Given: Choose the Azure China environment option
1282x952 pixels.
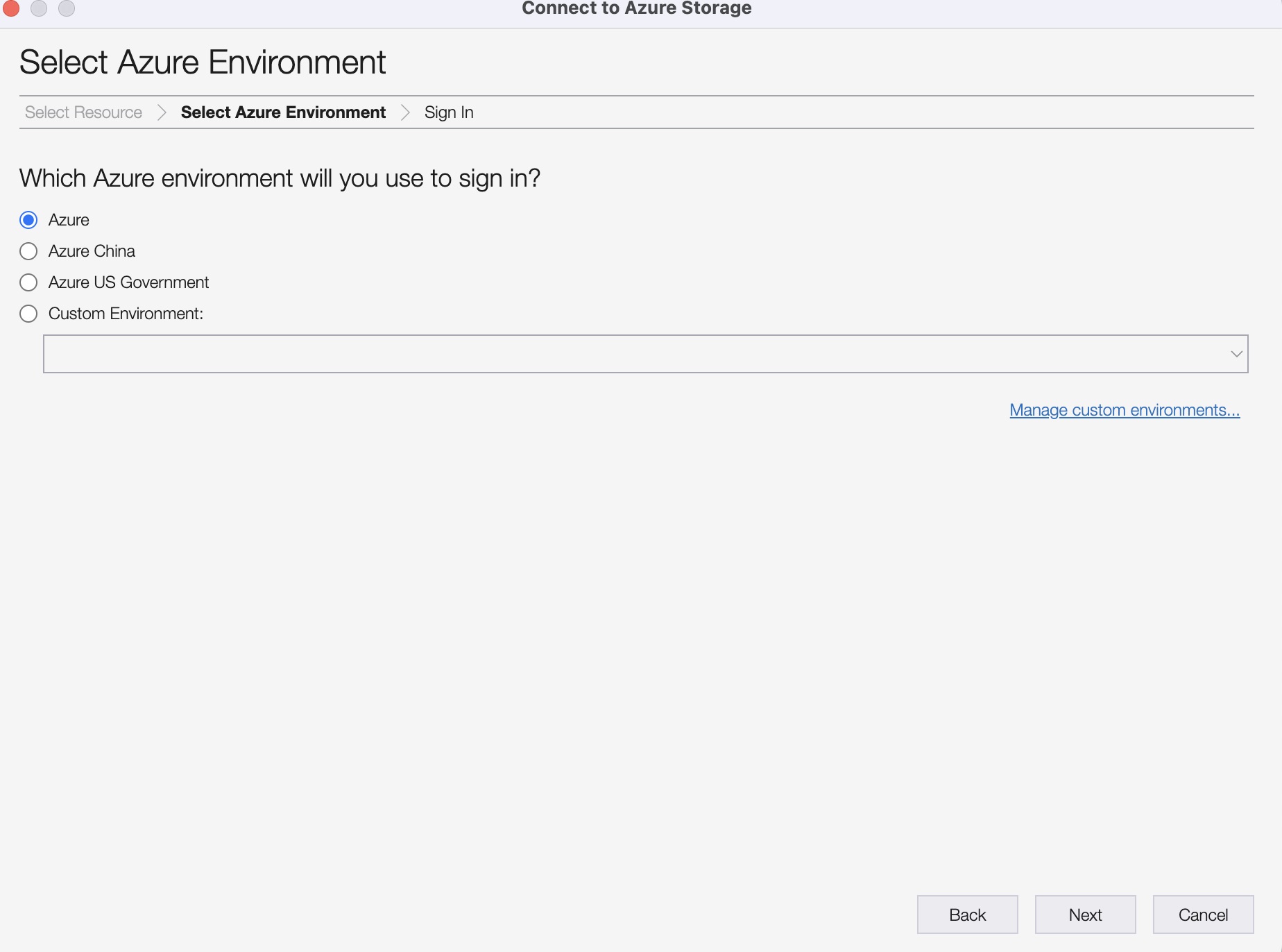Looking at the screenshot, I should pyautogui.click(x=28, y=251).
